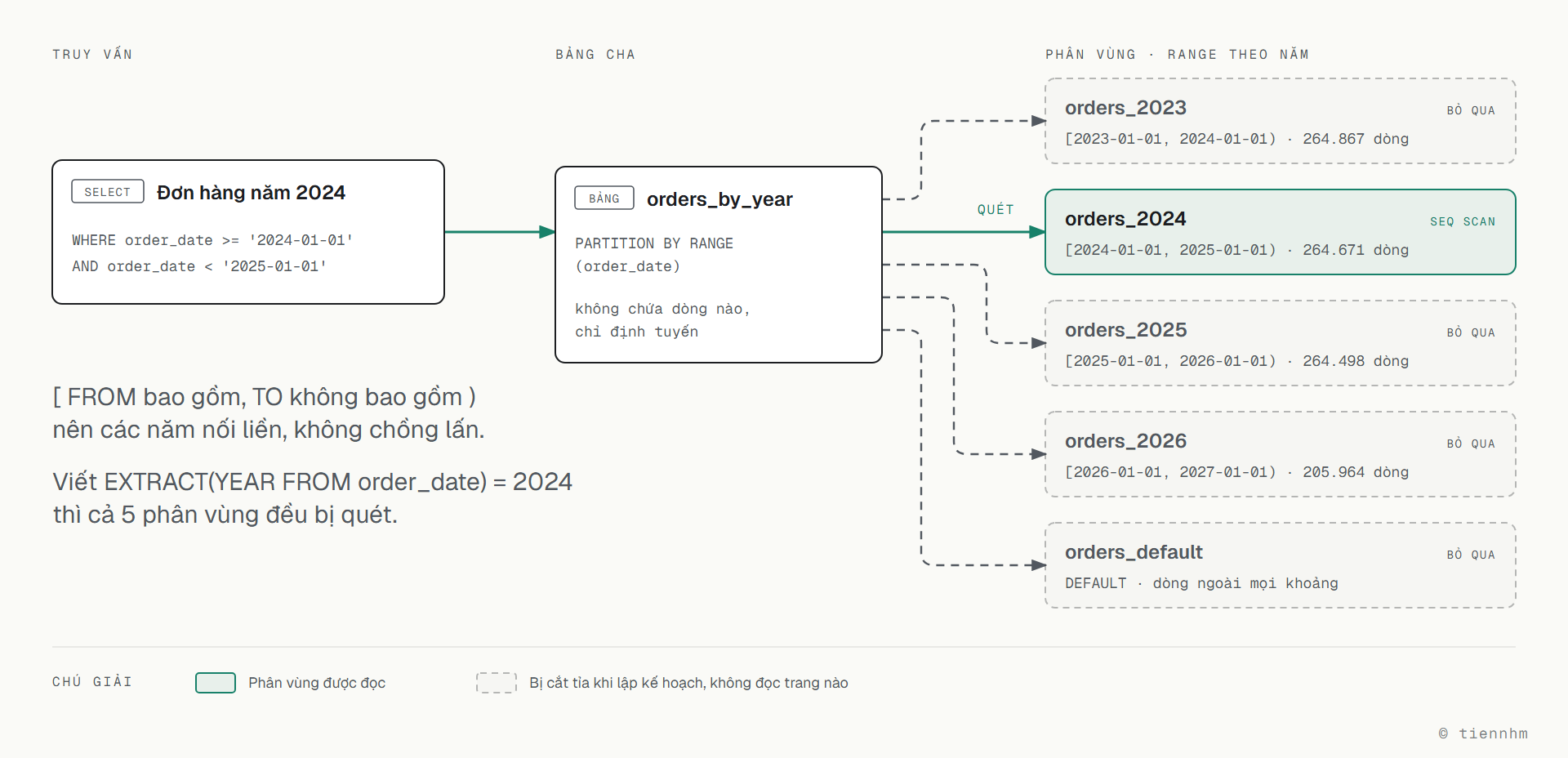This screenshot has height=758, width=1568.
Task: Click the 'WHERE order_date >= '2024-01-01'' line
Action: [x=212, y=240]
